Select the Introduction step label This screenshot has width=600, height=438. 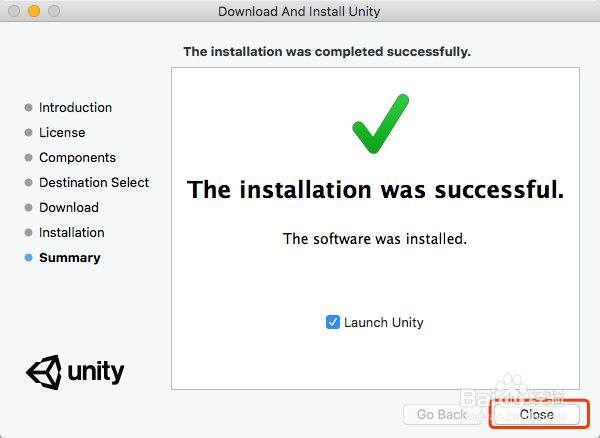tap(75, 107)
